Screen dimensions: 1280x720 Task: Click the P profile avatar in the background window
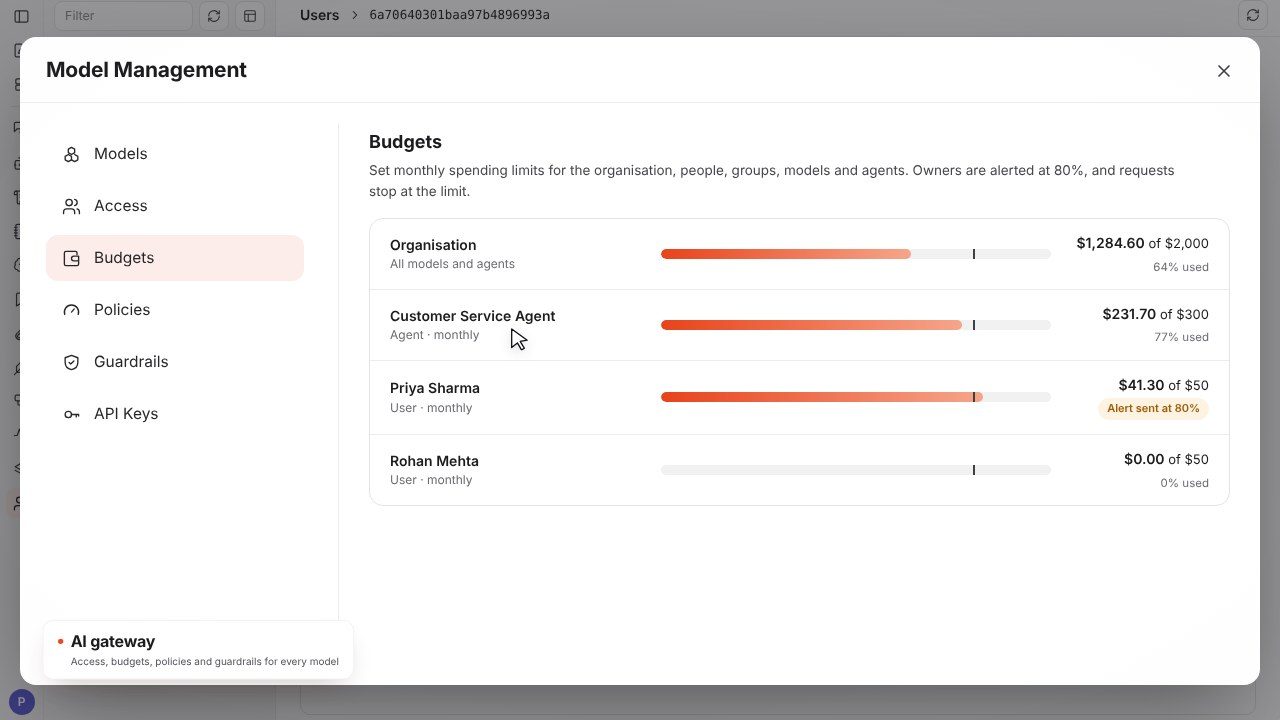pyautogui.click(x=21, y=702)
